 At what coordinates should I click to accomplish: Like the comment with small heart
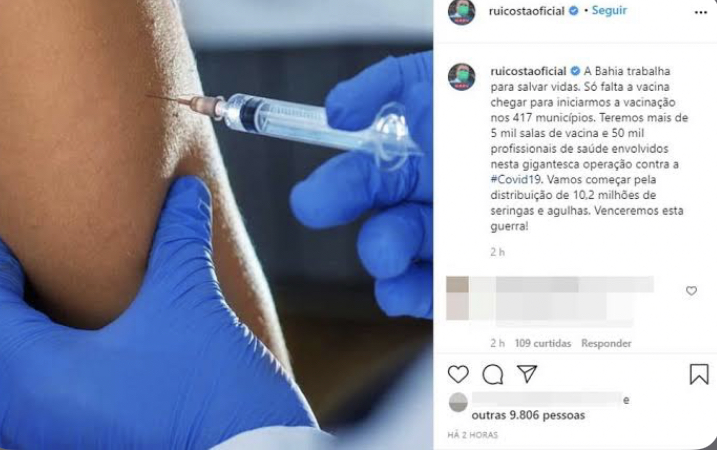coord(691,290)
